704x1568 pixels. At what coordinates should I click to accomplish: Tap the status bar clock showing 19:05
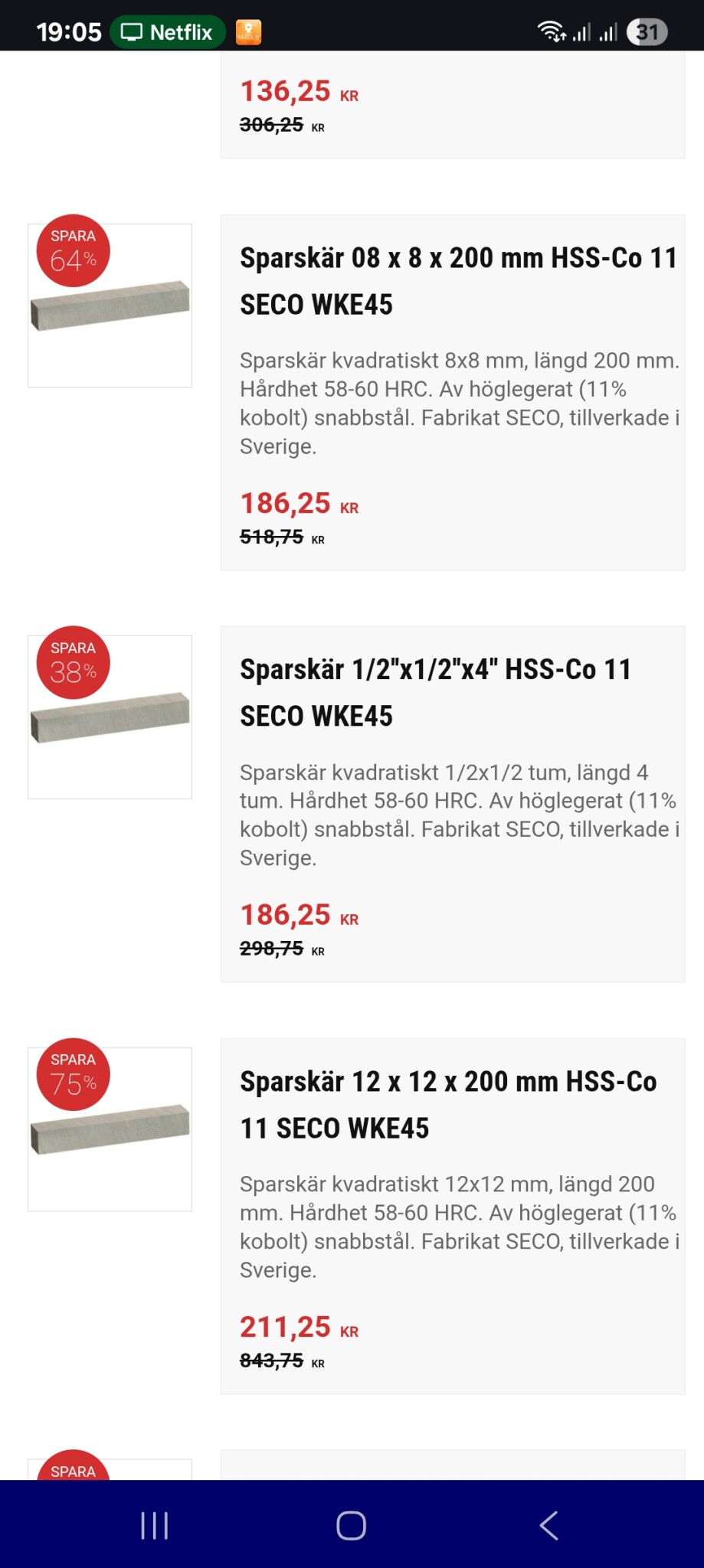[69, 32]
